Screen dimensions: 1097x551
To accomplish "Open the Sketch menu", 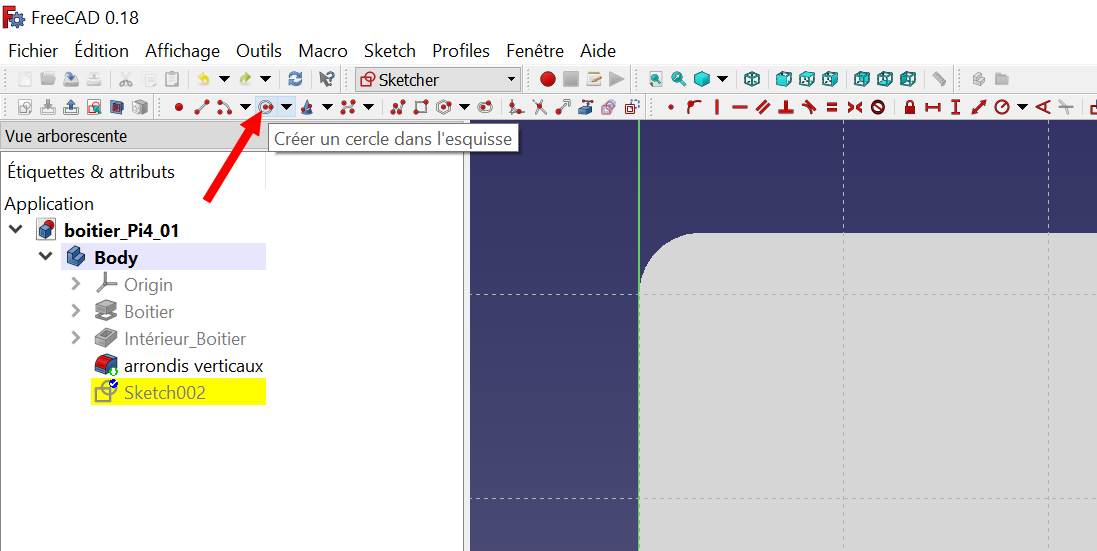I will click(390, 51).
